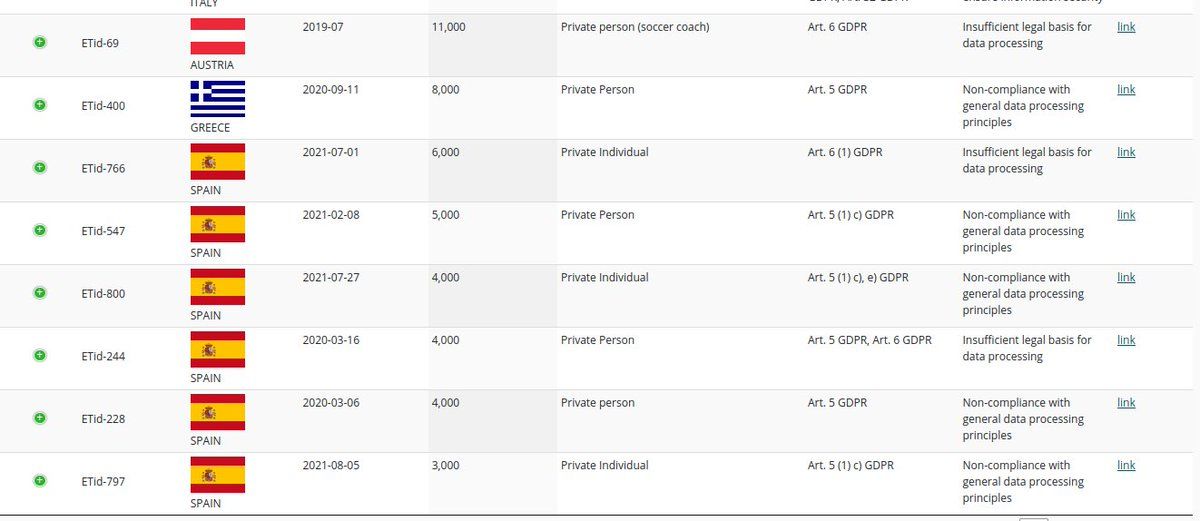Screen dimensions: 1200x521
Task: Click green plus icon beside ETid-800
Action: click(40, 293)
